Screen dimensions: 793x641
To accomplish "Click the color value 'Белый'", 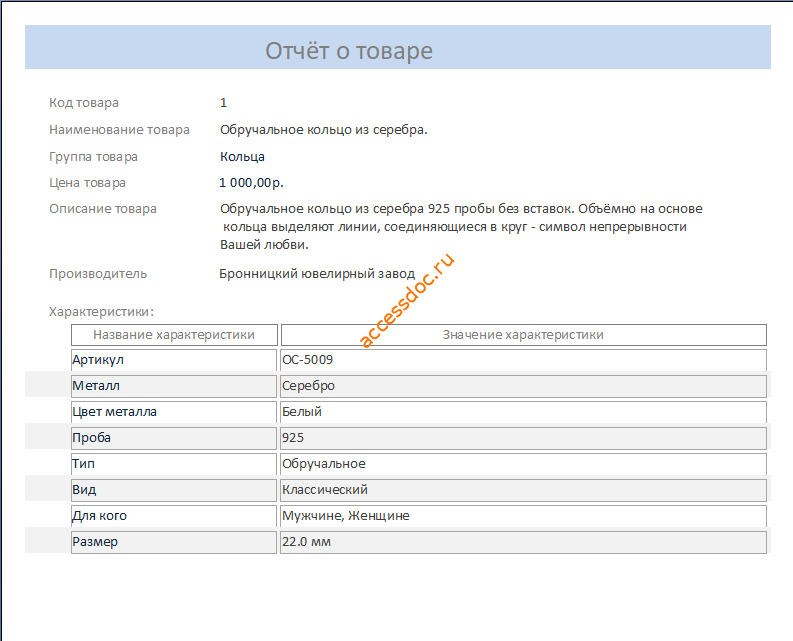I will coord(523,412).
